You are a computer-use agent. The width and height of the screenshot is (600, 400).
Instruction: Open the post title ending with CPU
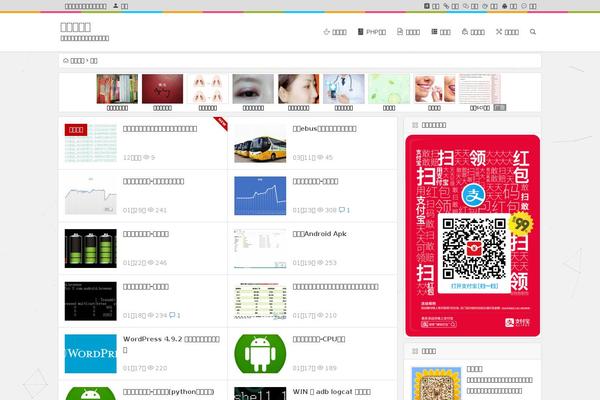tap(319, 339)
